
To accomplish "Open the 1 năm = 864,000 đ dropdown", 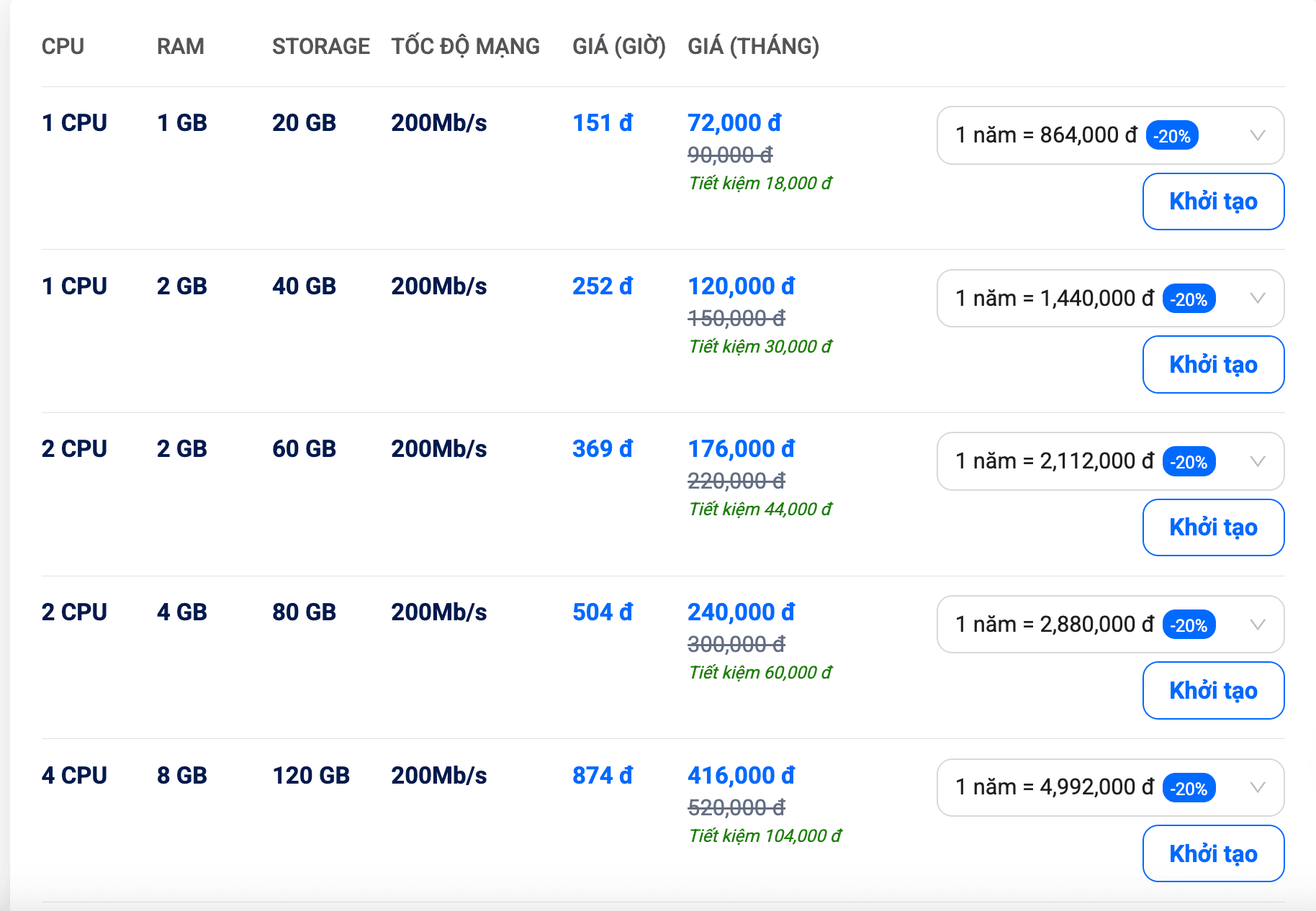I will 1110,135.
